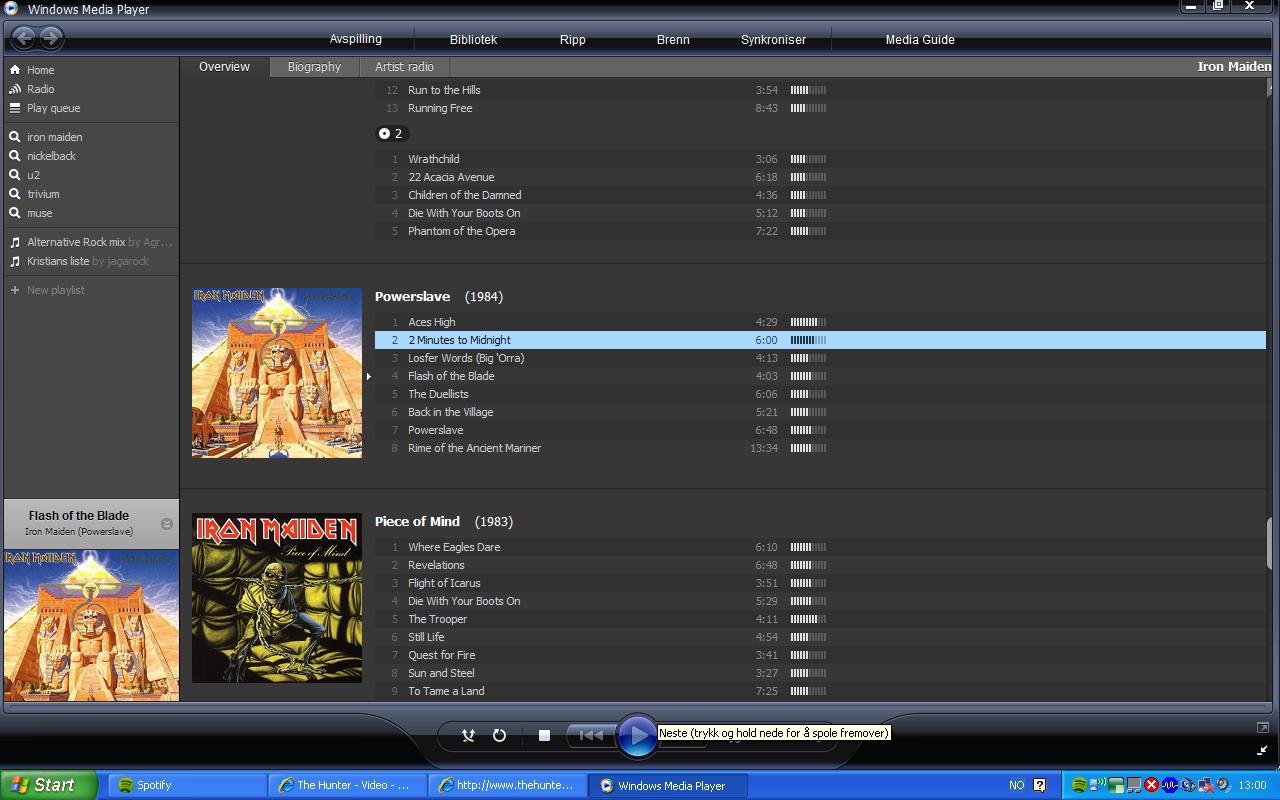This screenshot has width=1280, height=800.
Task: Switch to full screen view icon
Action: pyautogui.click(x=1262, y=727)
